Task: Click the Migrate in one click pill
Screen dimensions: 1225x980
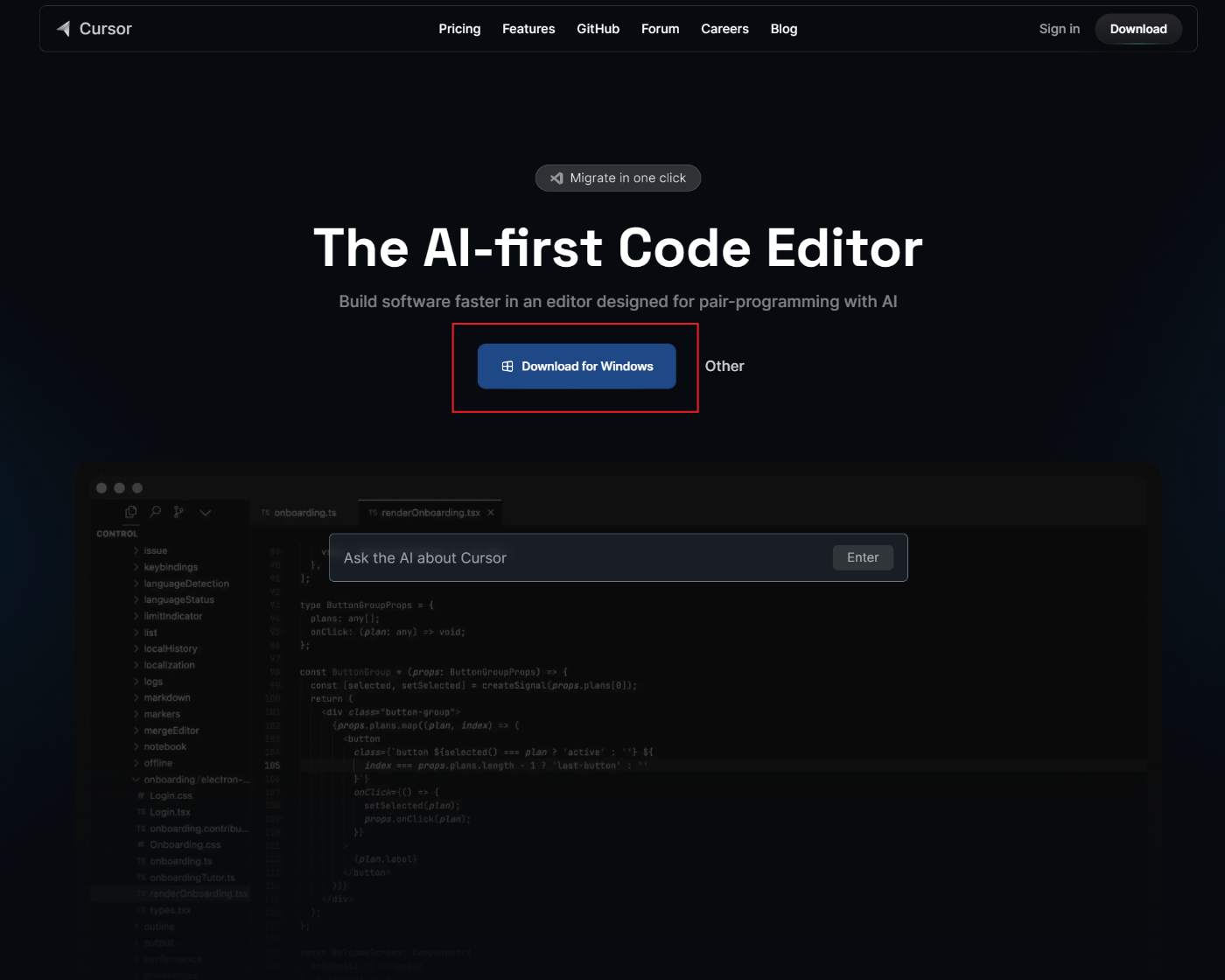Action: pos(618,178)
